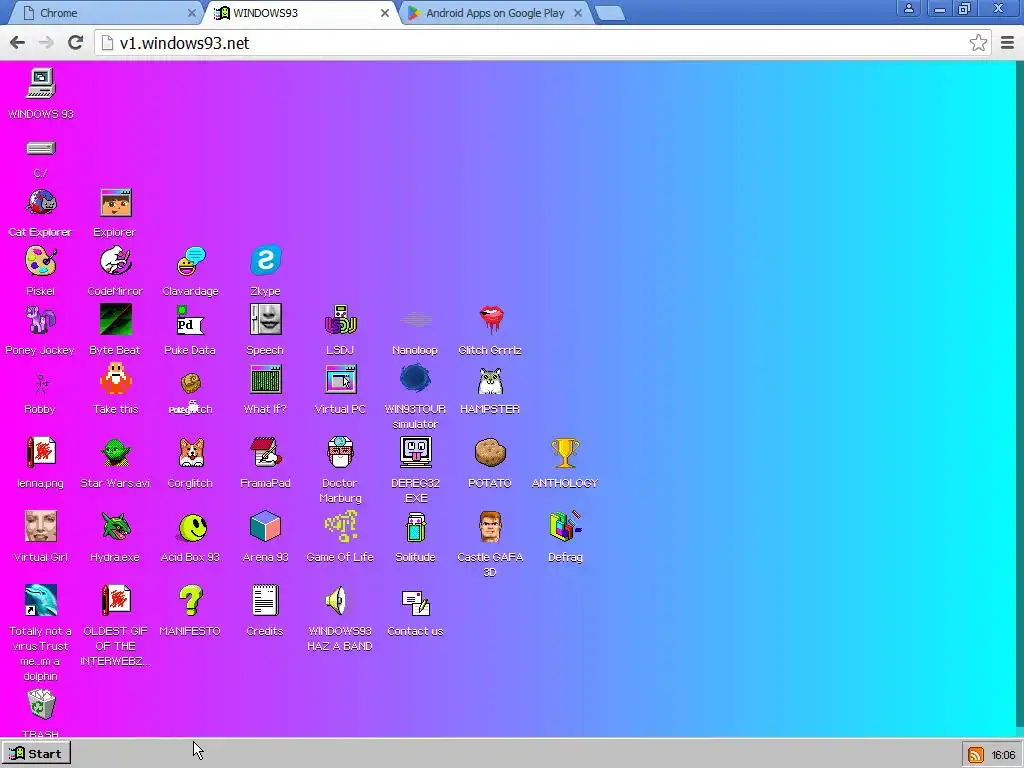Screen dimensions: 1024x768
Task: Open Doctor Marburg
Action: tap(340, 452)
